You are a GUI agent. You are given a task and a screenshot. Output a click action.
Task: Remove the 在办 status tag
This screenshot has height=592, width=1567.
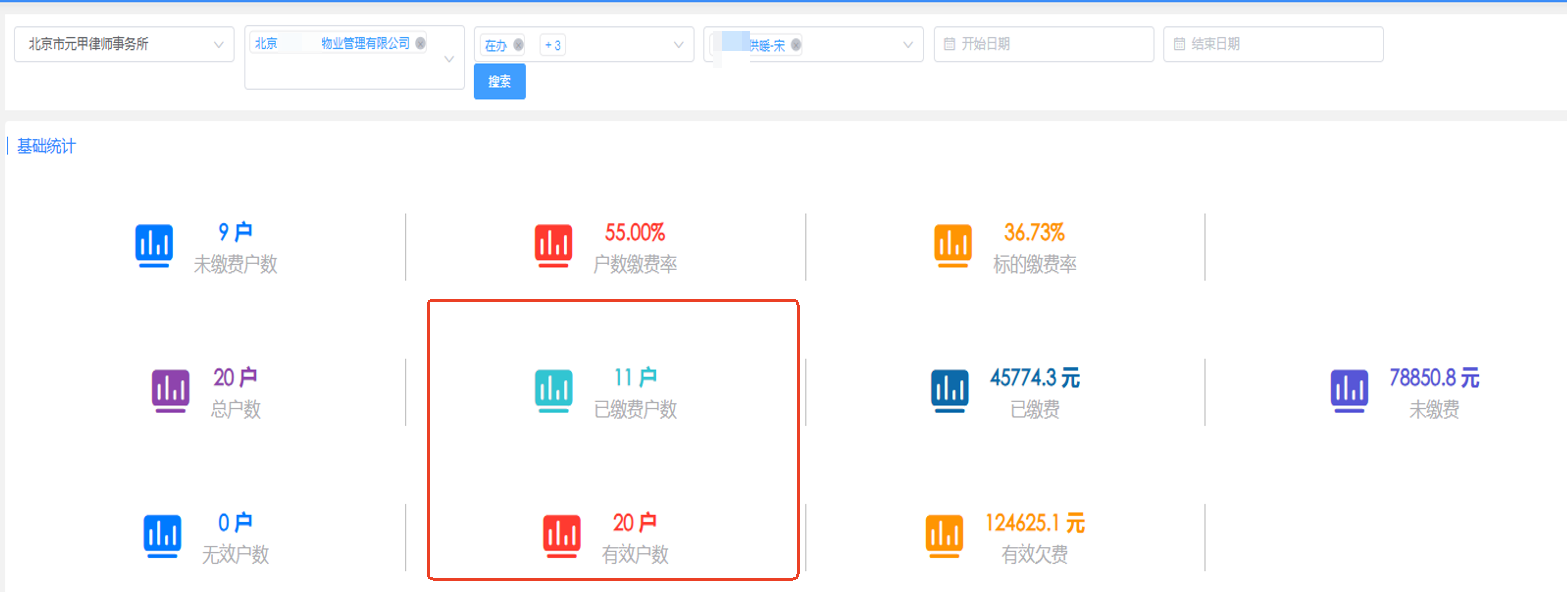(518, 45)
